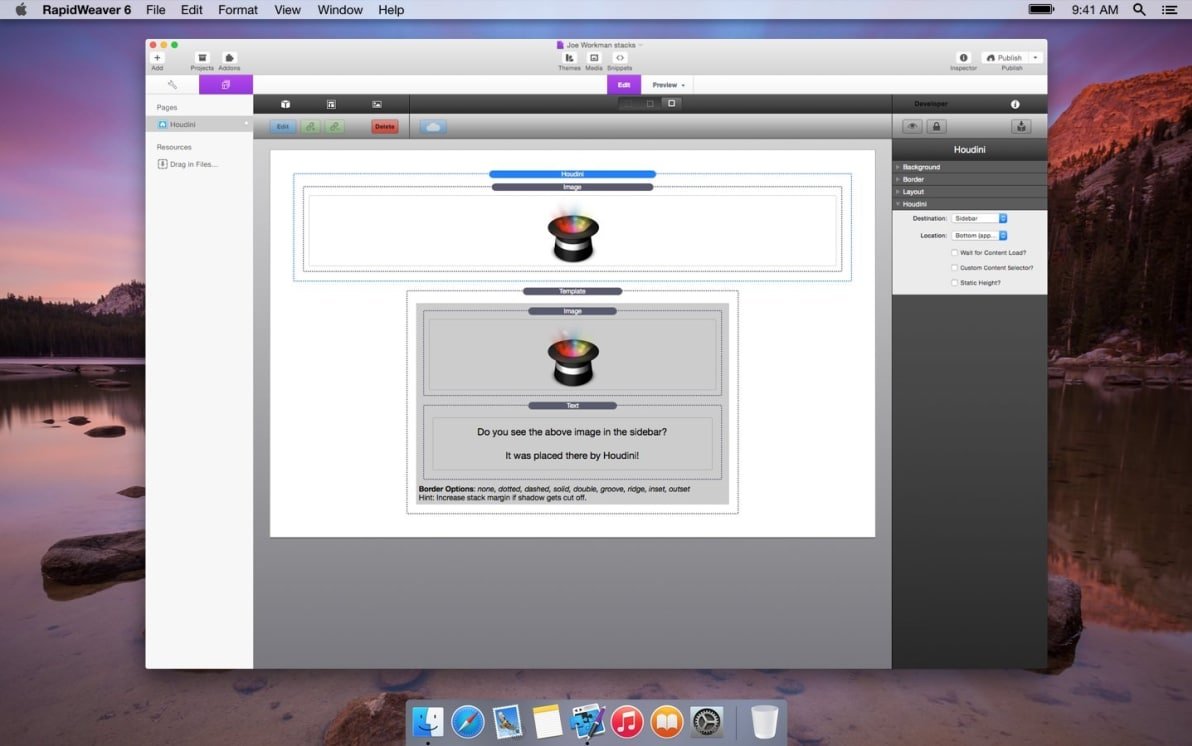Expand the Background section
1192x746 pixels.
coord(921,167)
